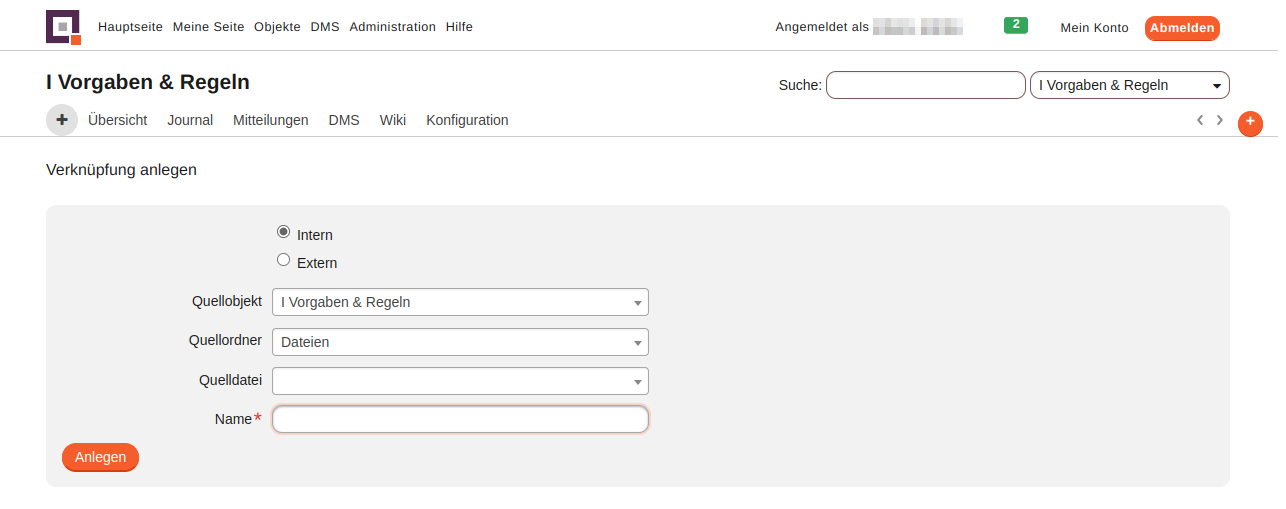
Task: Open the green notification badge showing 2
Action: (1015, 25)
